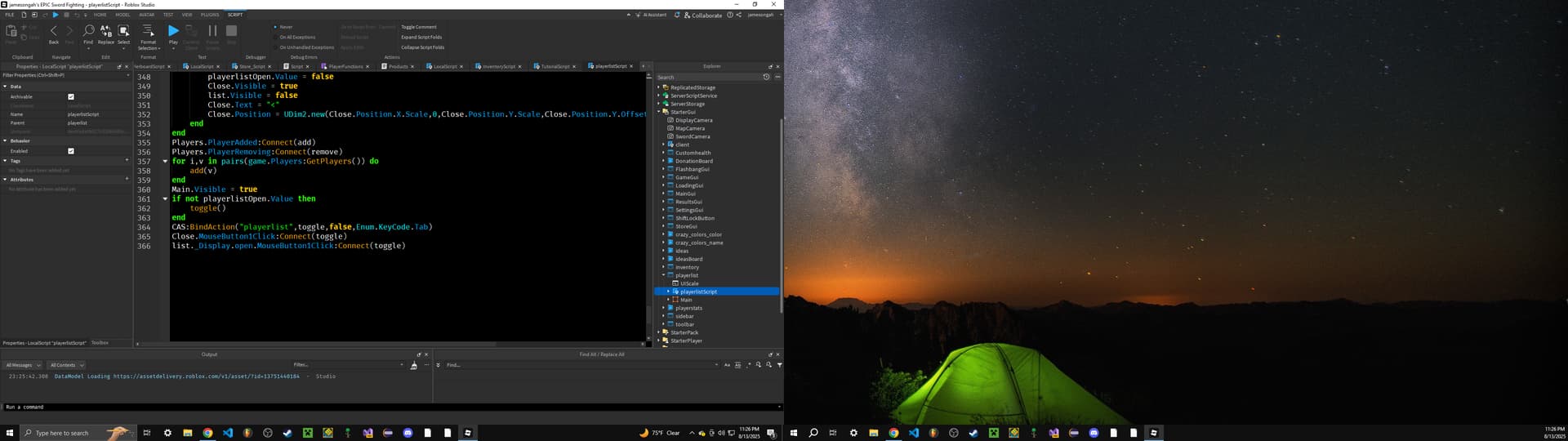
Task: Click Toggle Comment action
Action: [x=419, y=27]
